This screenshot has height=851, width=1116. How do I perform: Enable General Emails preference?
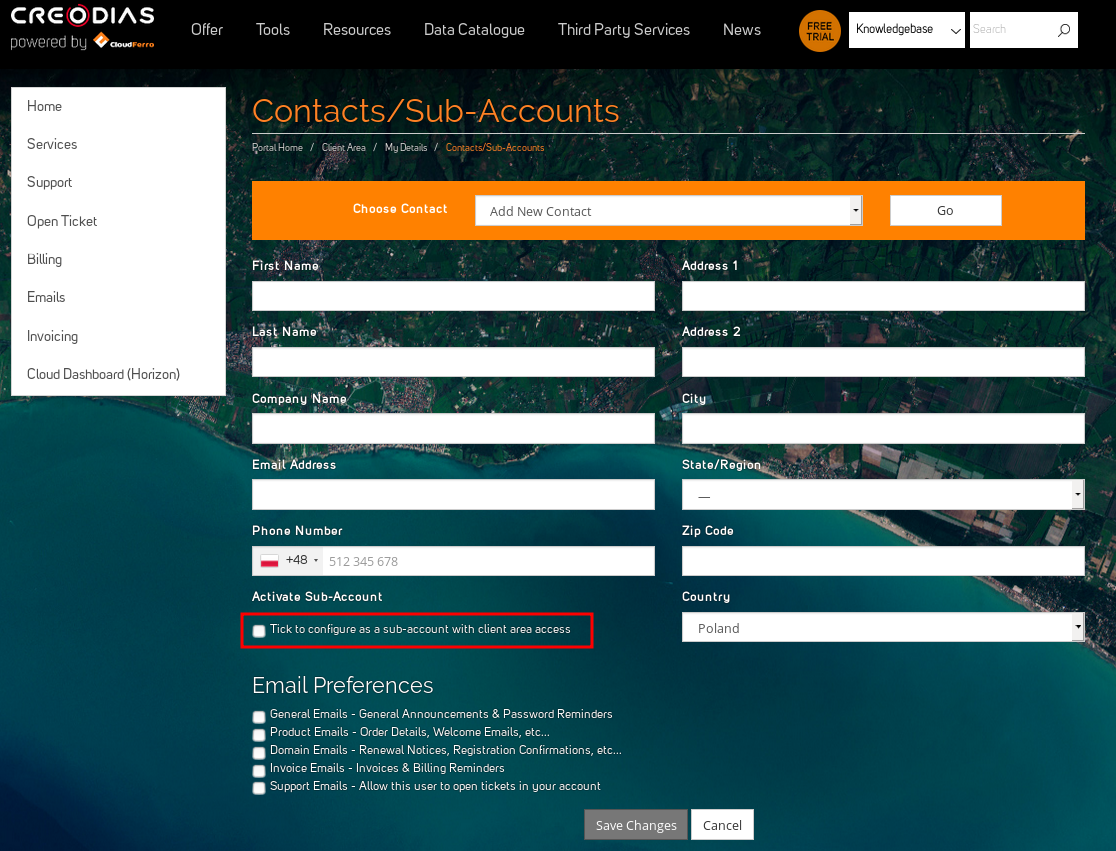tap(259, 717)
